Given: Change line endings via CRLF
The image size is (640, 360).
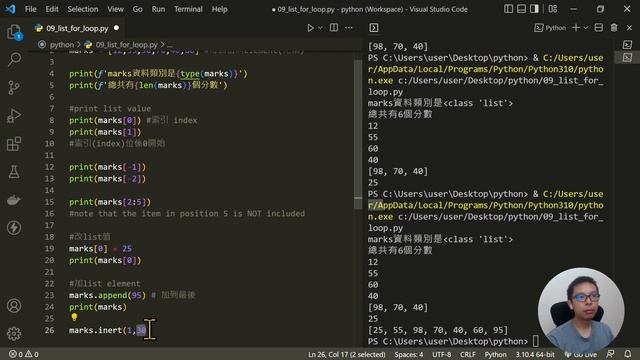Looking at the screenshot, I should (x=468, y=354).
